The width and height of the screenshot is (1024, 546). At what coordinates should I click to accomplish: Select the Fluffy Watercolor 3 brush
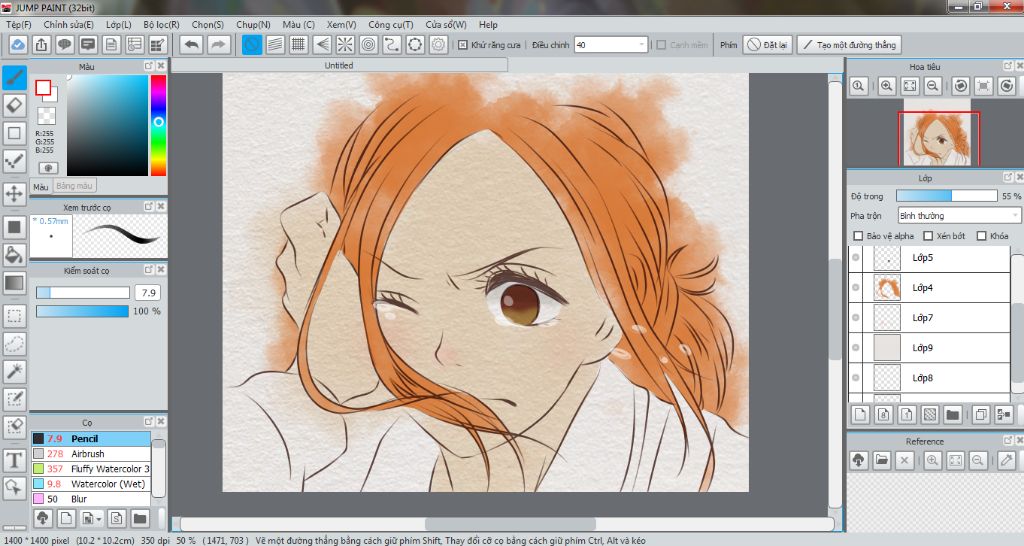[x=91, y=468]
